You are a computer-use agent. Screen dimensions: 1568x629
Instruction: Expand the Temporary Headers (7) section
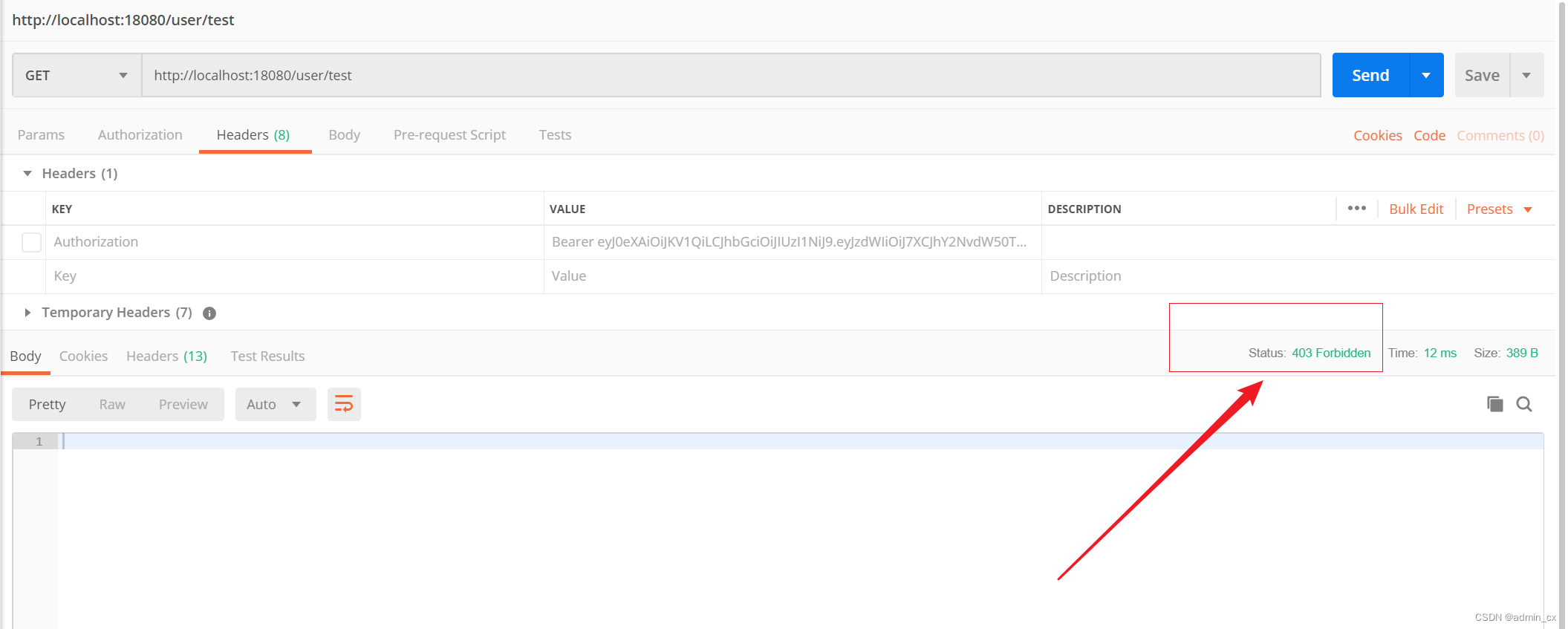(27, 313)
